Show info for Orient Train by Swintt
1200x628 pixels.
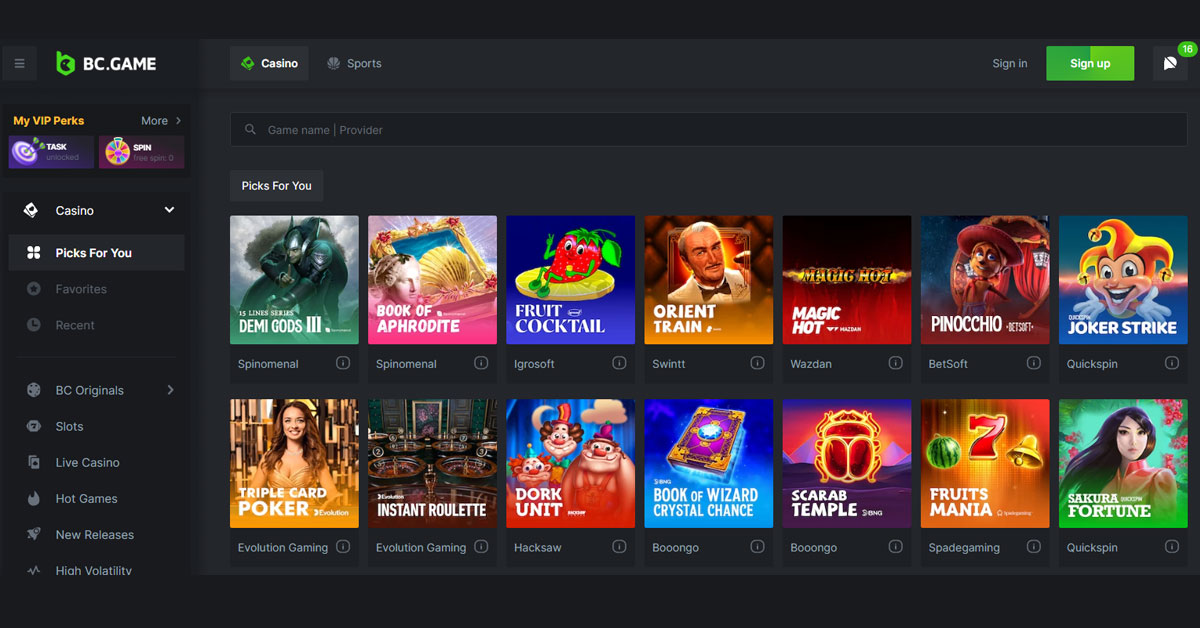point(757,363)
